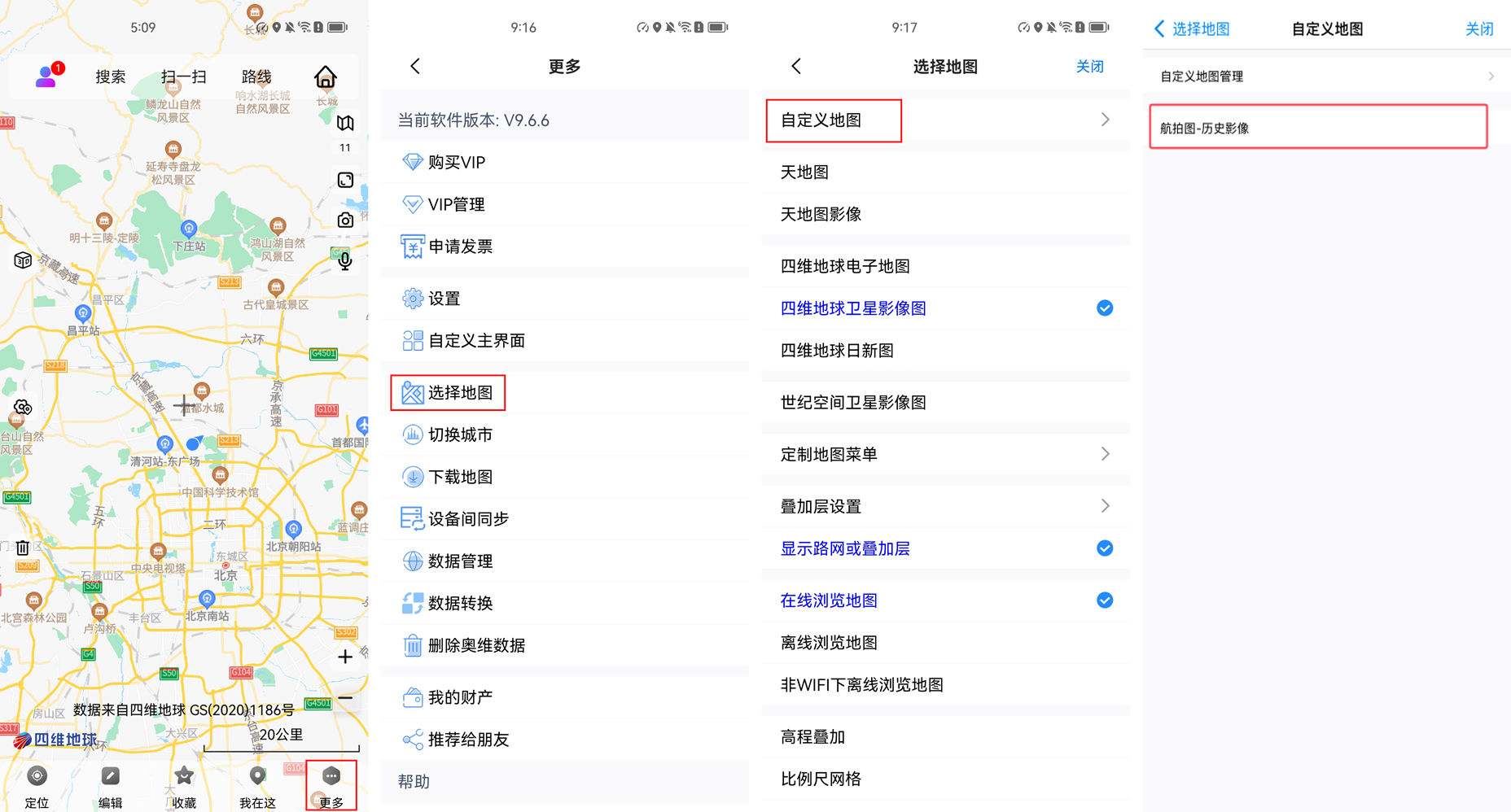
Task: Go back via 选择地图 link
Action: 1192,29
